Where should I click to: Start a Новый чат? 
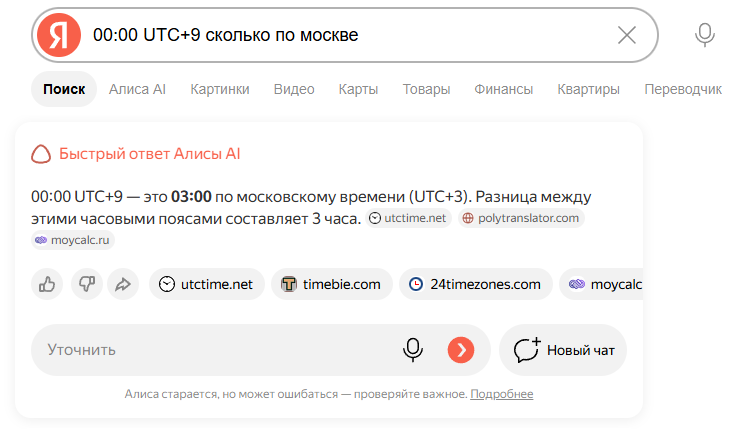pyautogui.click(x=563, y=350)
